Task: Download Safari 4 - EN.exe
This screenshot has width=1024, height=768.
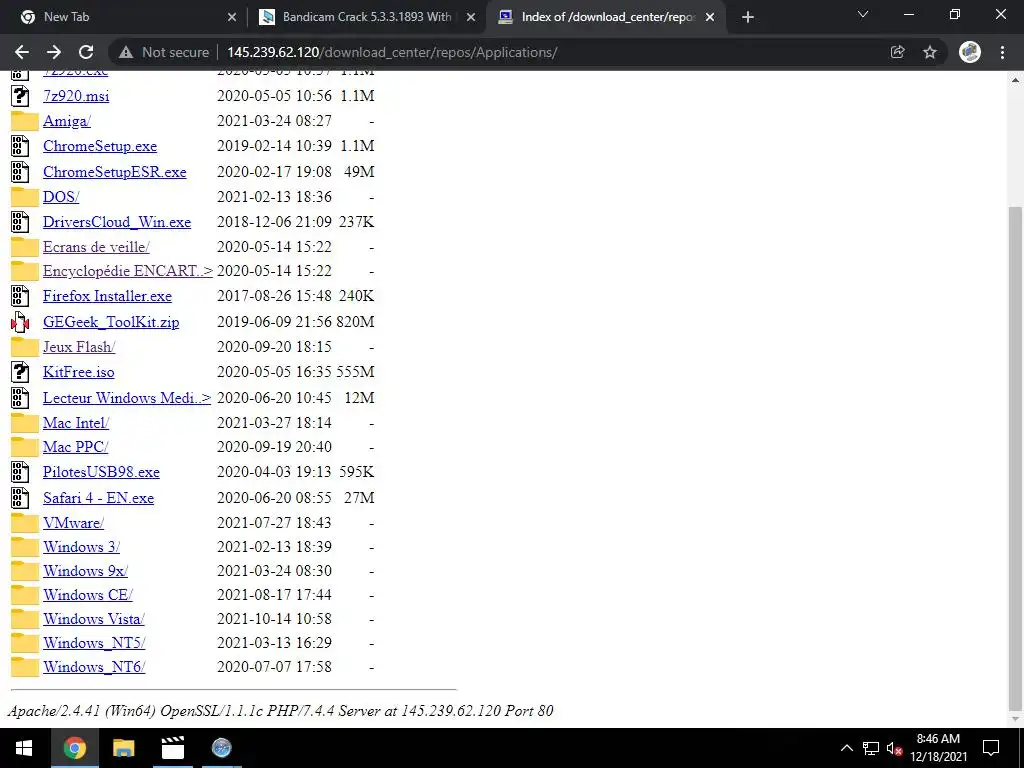Action: [99, 498]
